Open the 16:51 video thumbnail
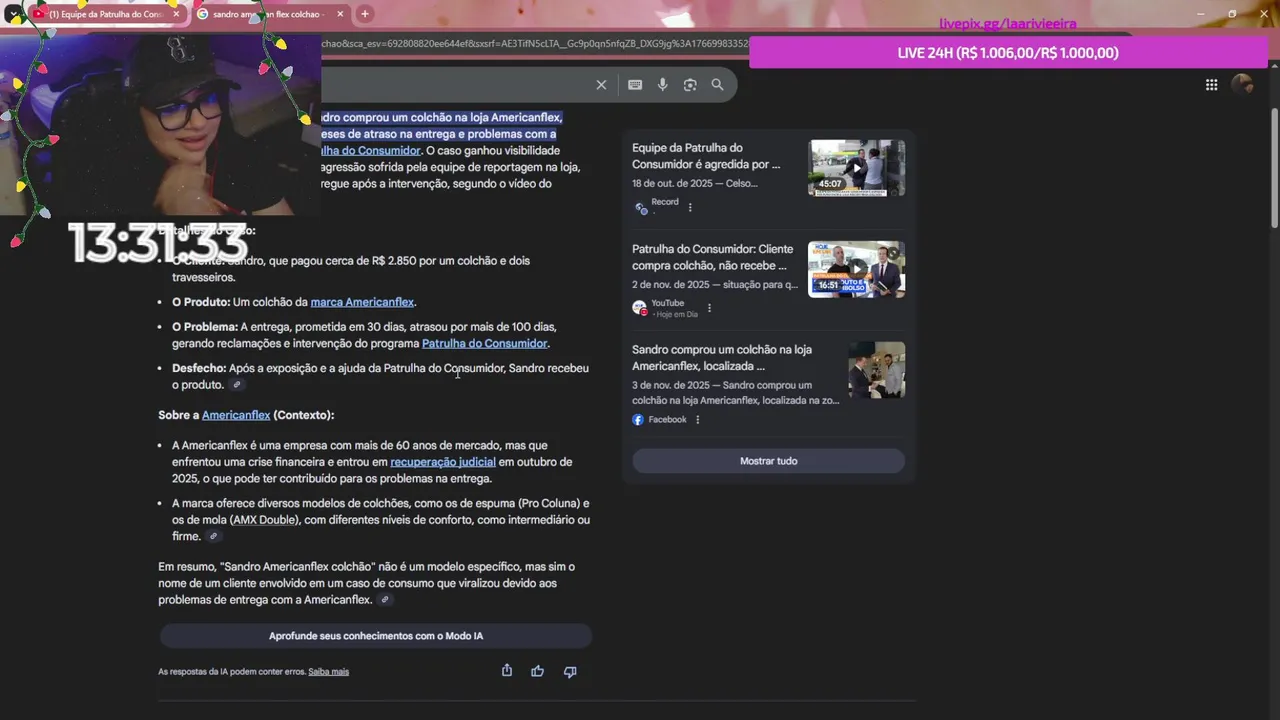Image resolution: width=1280 pixels, height=720 pixels. (856, 269)
